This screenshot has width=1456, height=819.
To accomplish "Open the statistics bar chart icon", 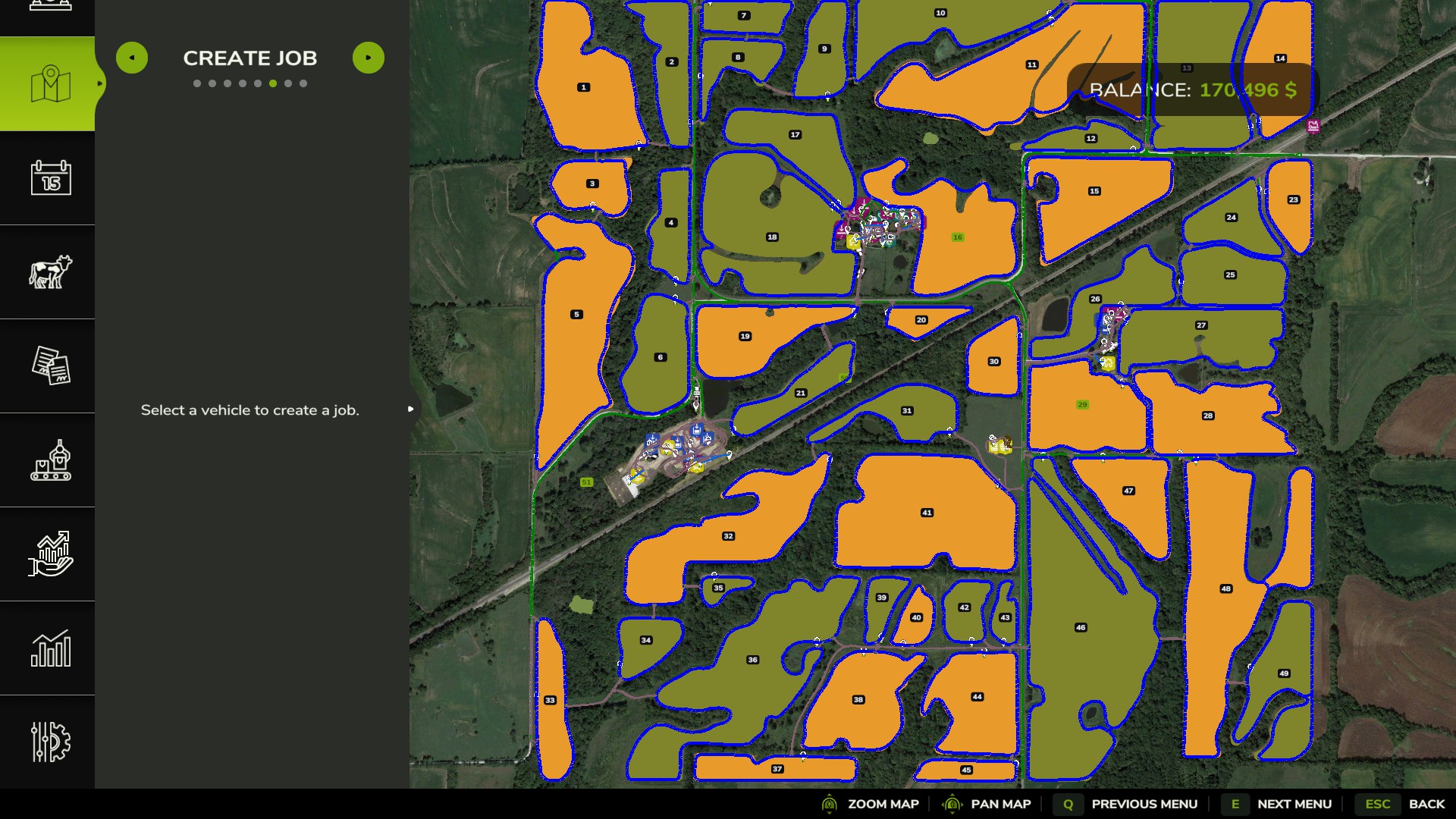I will [x=50, y=648].
